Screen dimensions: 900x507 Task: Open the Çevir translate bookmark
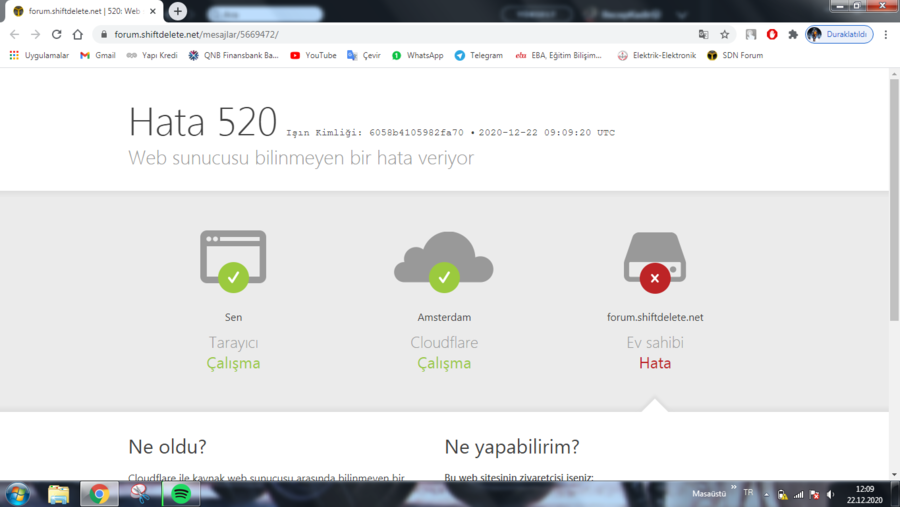click(364, 55)
